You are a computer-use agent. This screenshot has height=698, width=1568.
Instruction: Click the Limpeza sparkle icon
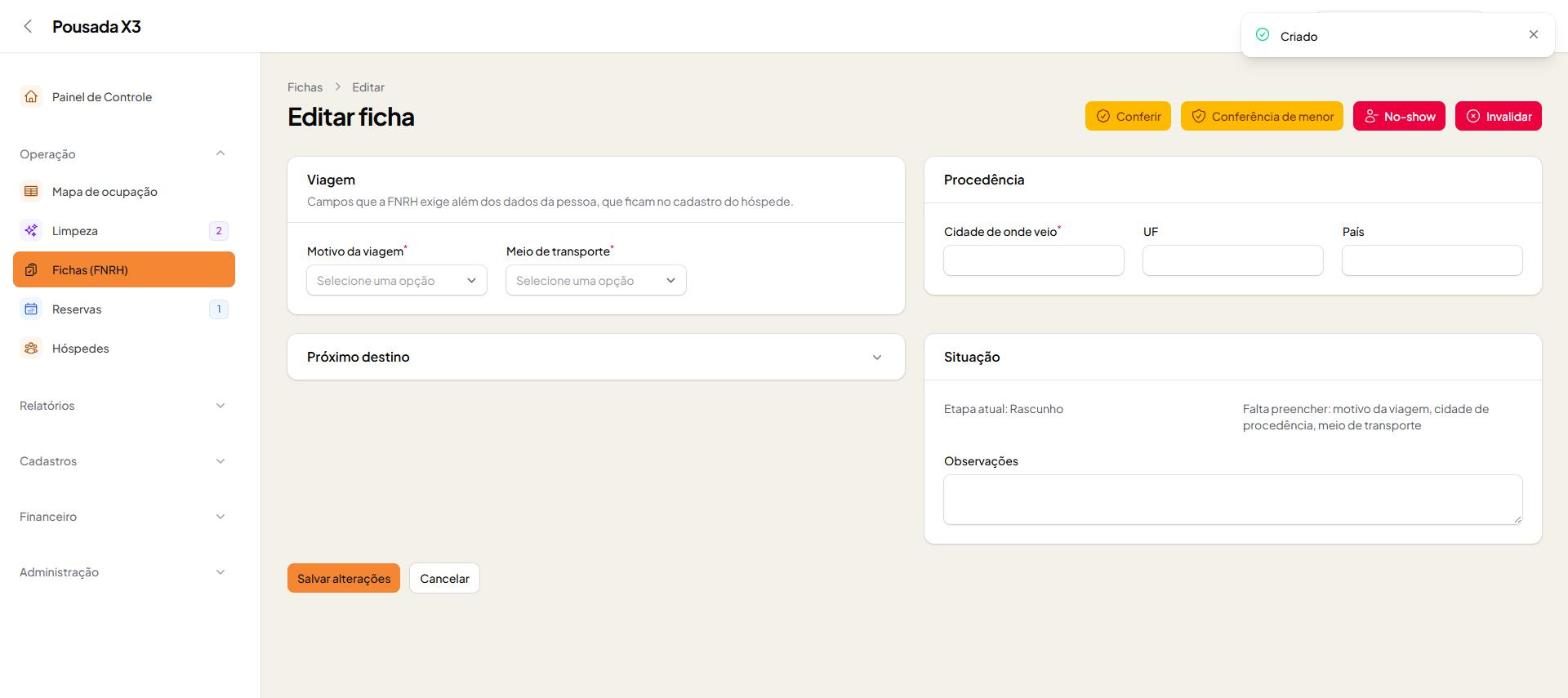coord(31,231)
